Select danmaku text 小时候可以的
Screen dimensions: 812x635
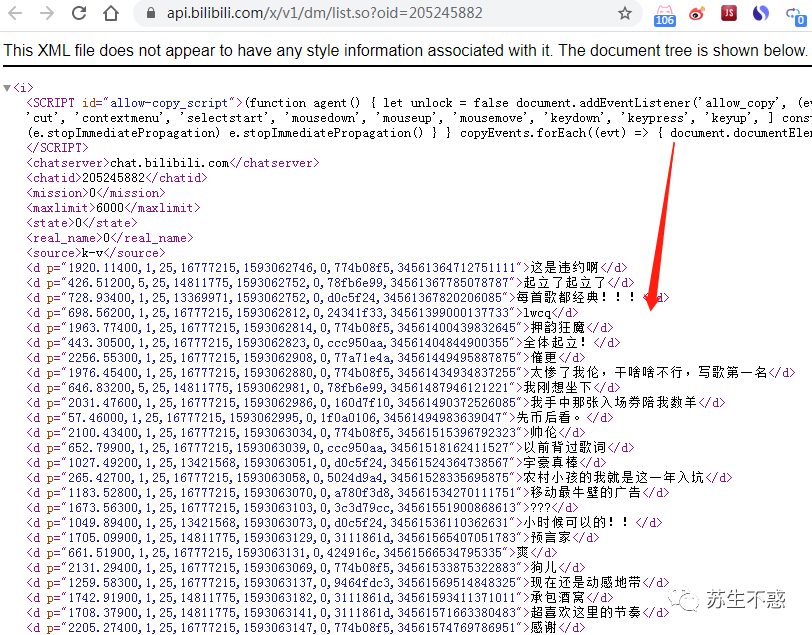564,523
